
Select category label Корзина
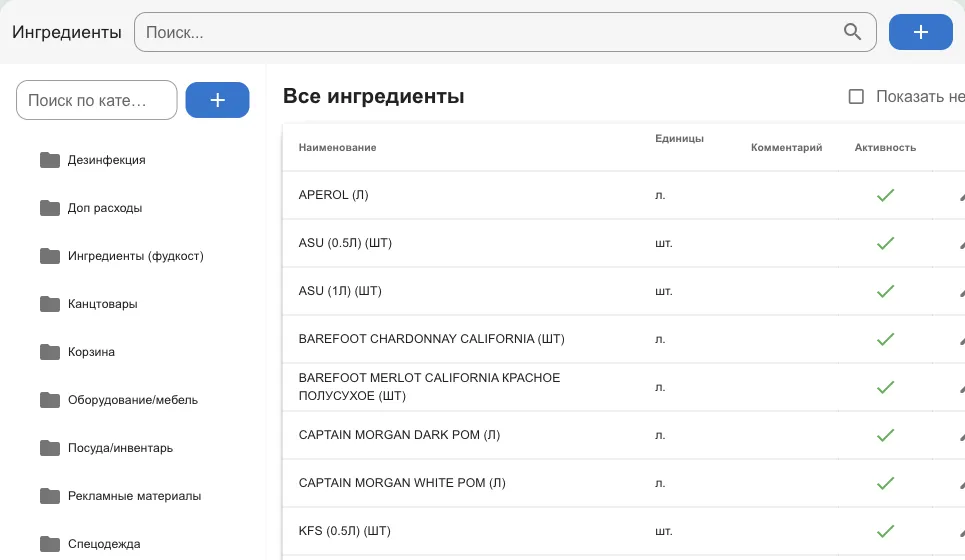click(x=91, y=352)
